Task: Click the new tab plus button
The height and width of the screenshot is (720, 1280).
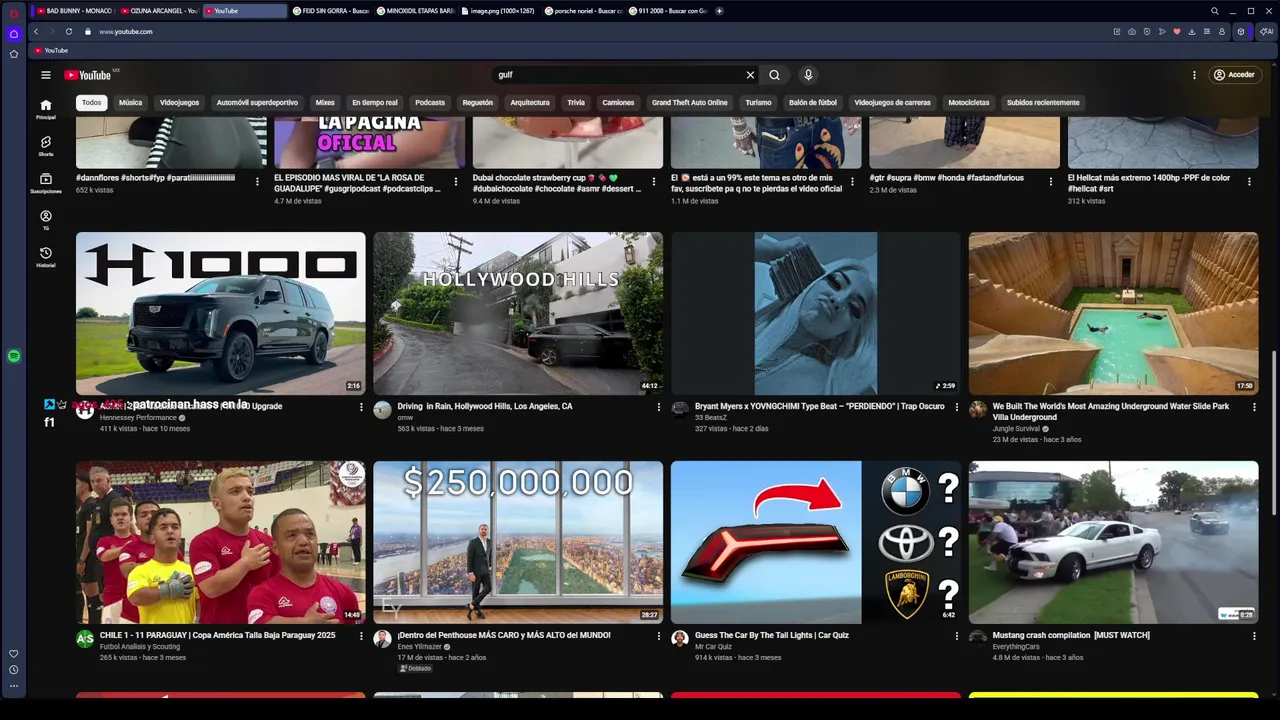Action: coord(719,11)
